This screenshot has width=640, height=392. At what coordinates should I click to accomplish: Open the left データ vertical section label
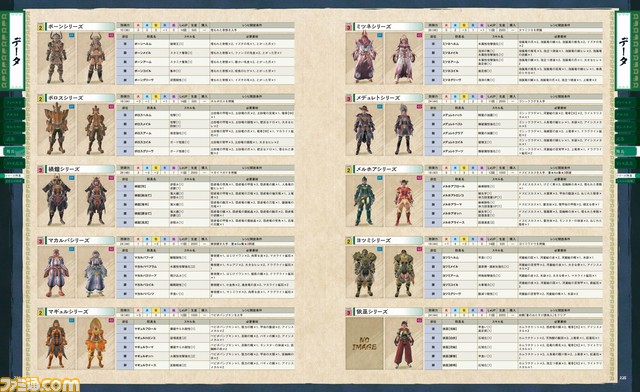(x=16, y=51)
